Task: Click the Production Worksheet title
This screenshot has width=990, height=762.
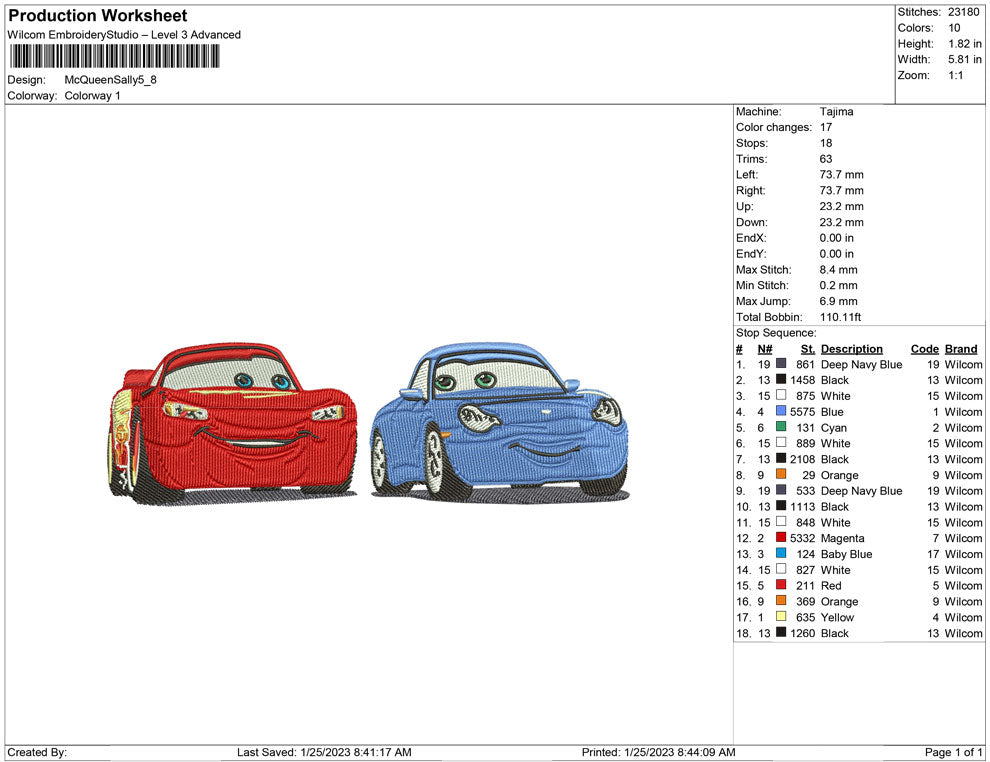Action: point(98,16)
